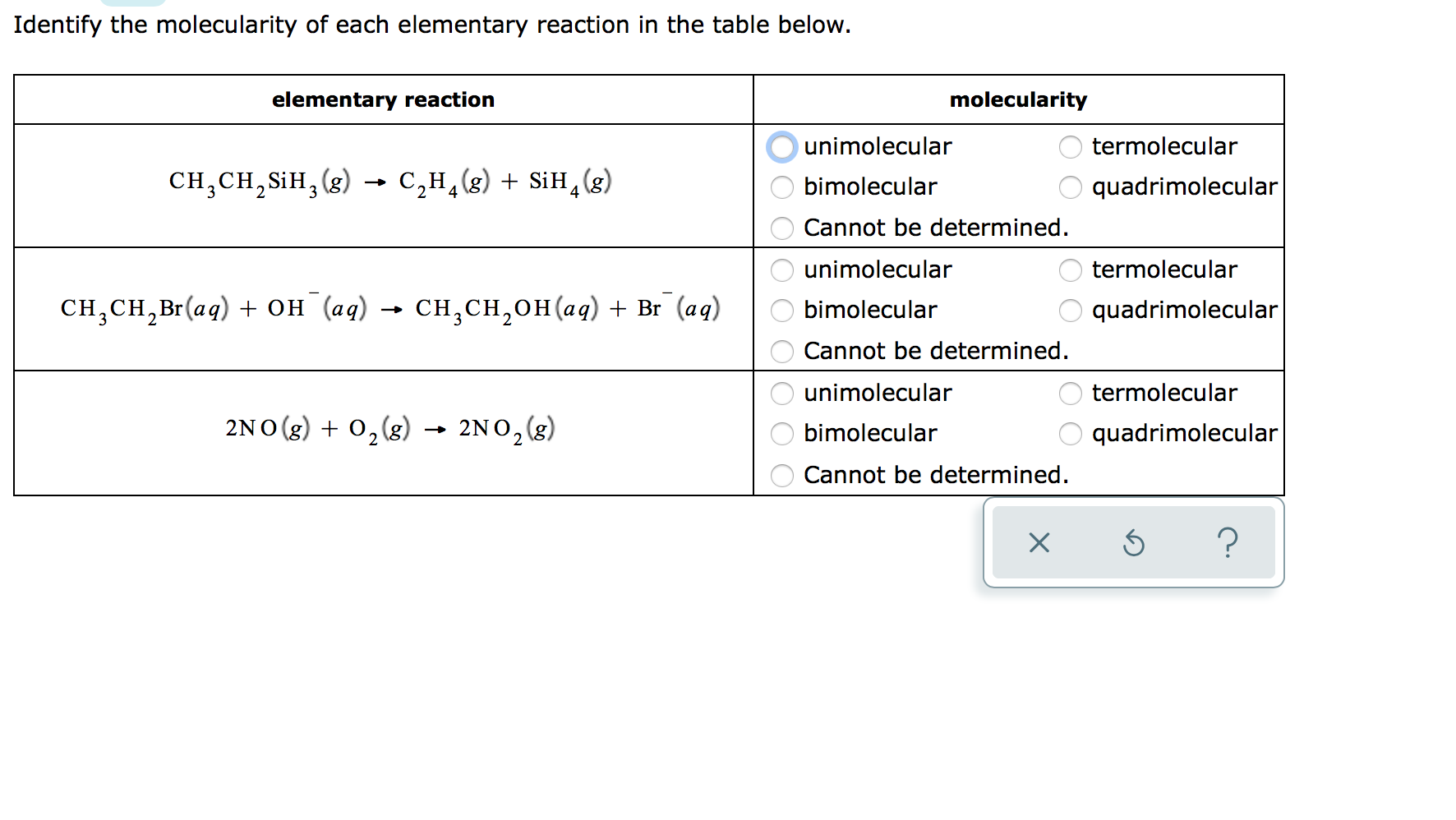Choose Cannot be determined for the third reaction
1456x820 pixels.
pyautogui.click(x=782, y=475)
